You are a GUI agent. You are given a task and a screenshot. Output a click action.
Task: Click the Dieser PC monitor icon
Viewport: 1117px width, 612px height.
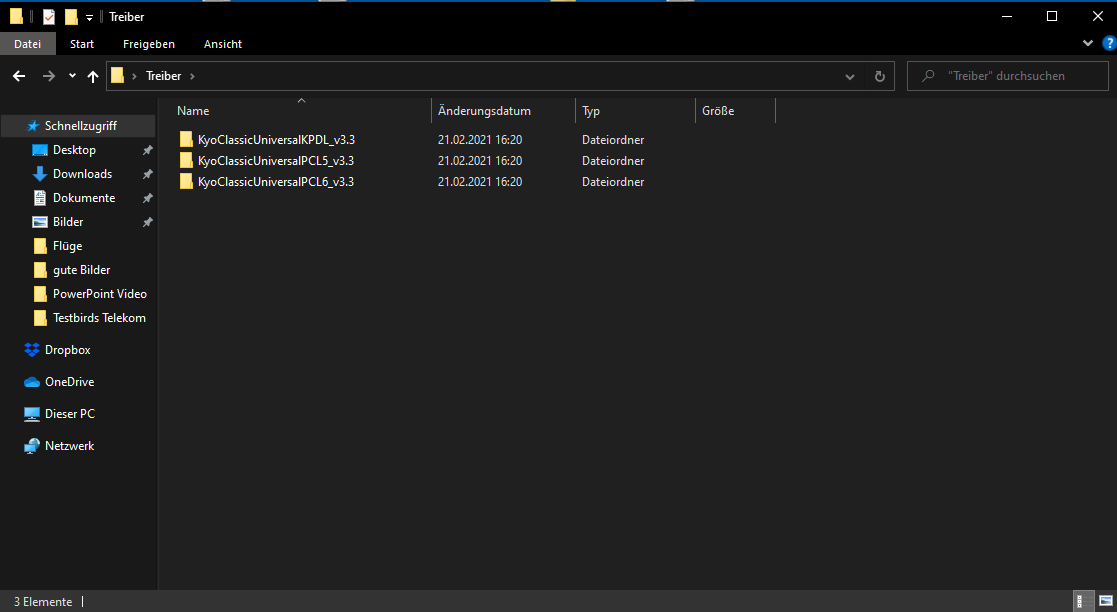32,414
